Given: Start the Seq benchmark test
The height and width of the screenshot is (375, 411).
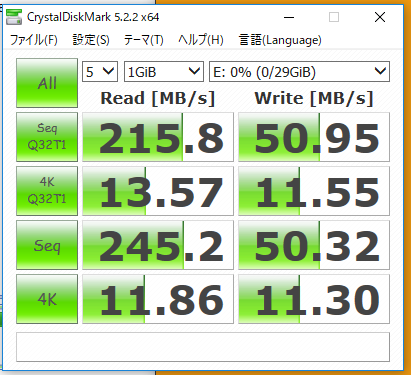Looking at the screenshot, I should point(47,245).
